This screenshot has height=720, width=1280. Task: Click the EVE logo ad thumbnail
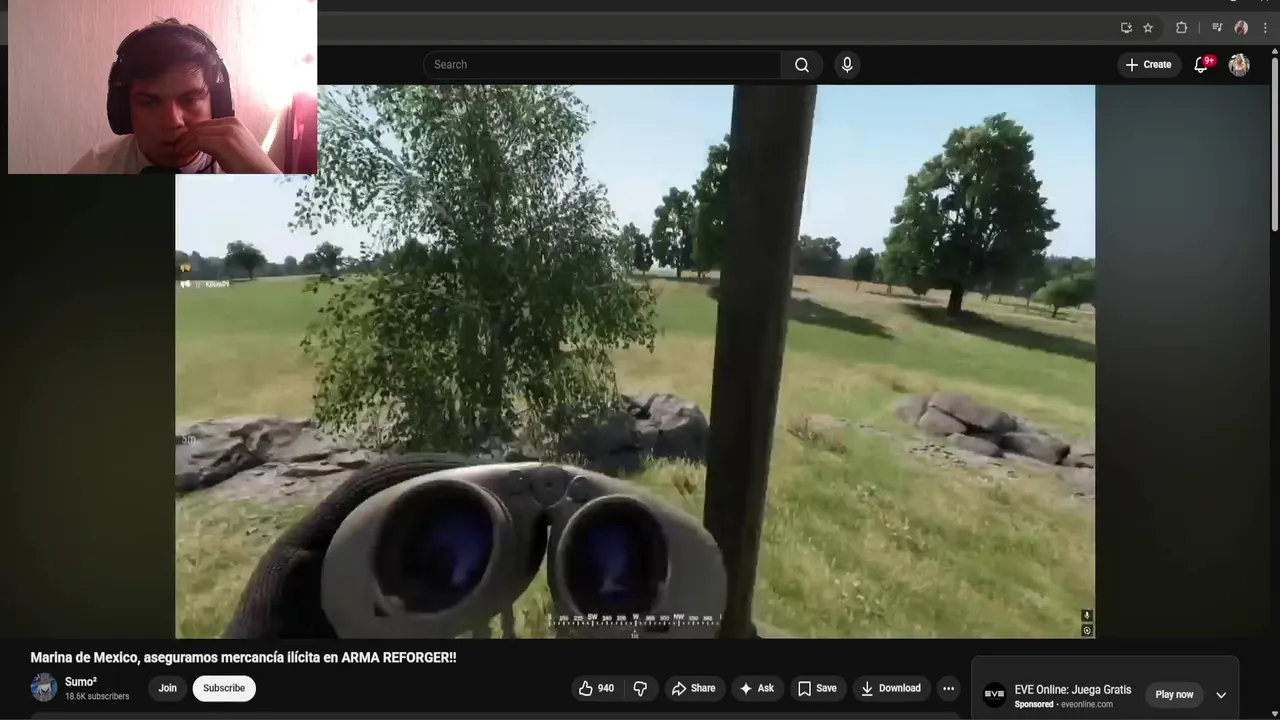[994, 695]
